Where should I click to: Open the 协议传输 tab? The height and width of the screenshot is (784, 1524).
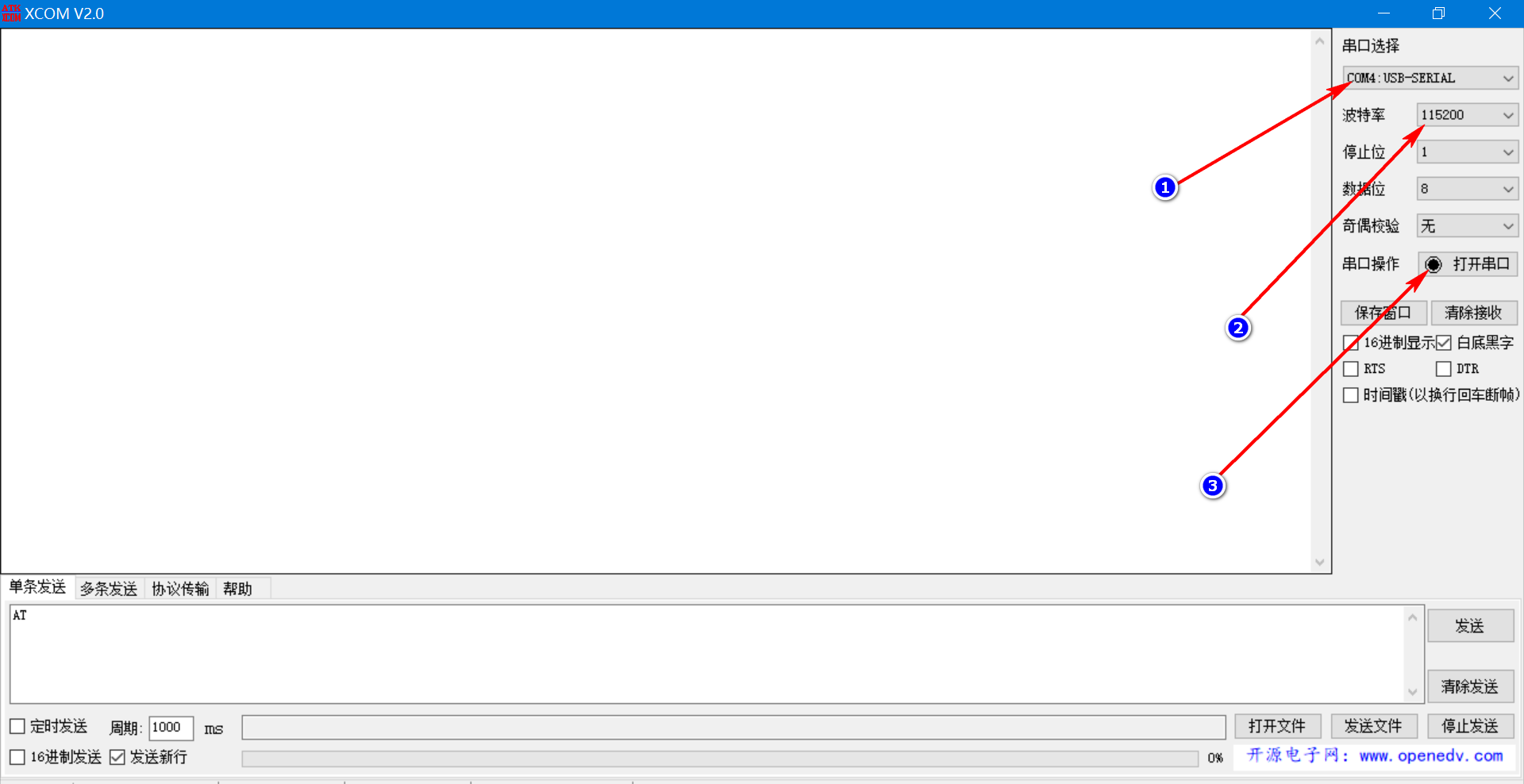[x=180, y=589]
